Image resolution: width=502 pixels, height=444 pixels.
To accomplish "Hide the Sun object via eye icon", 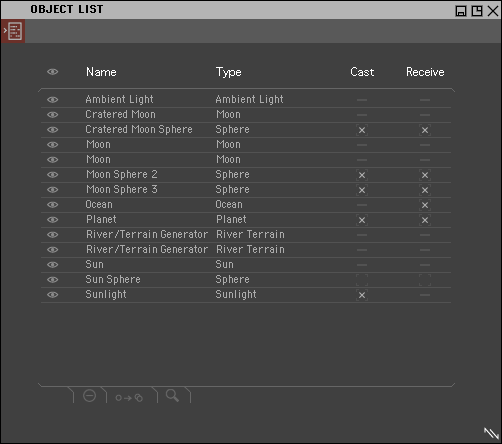I will pyautogui.click(x=53, y=264).
